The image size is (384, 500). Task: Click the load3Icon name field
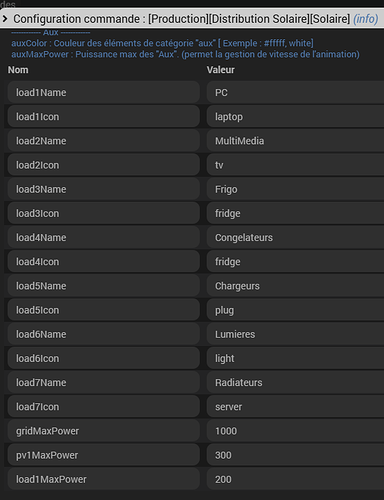(x=104, y=213)
